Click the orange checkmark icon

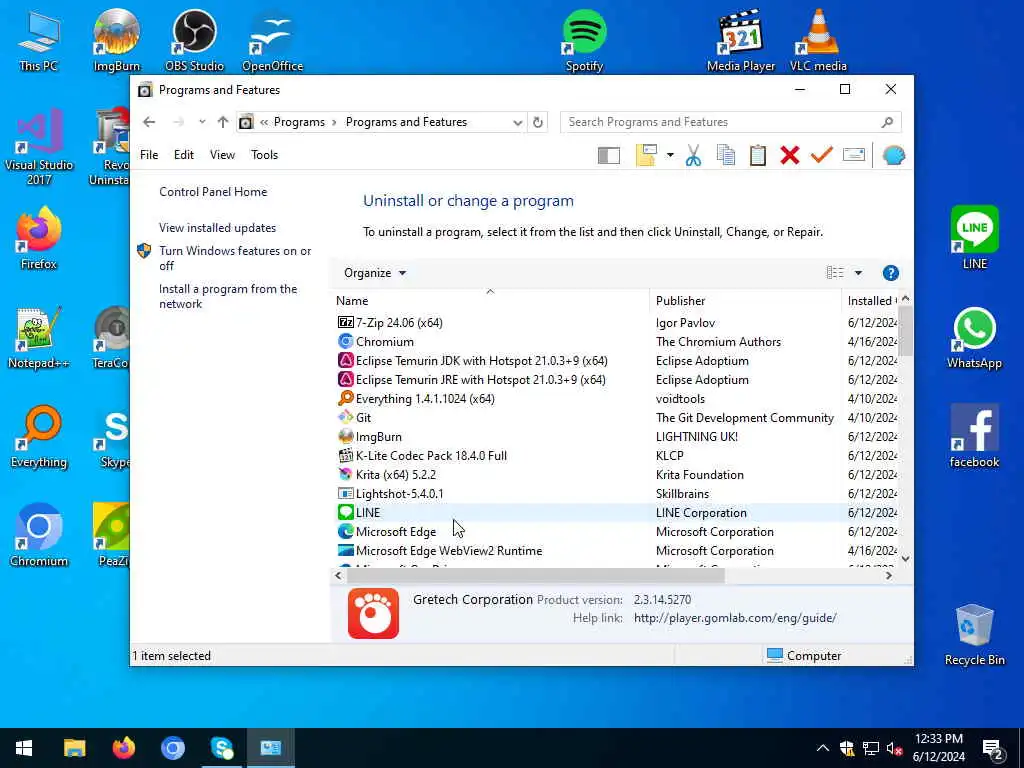(x=822, y=155)
